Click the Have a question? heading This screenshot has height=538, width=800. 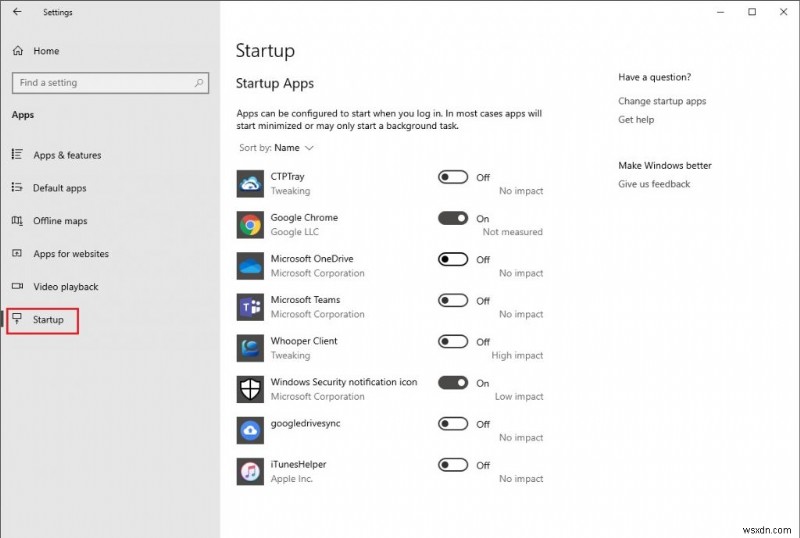coord(655,77)
